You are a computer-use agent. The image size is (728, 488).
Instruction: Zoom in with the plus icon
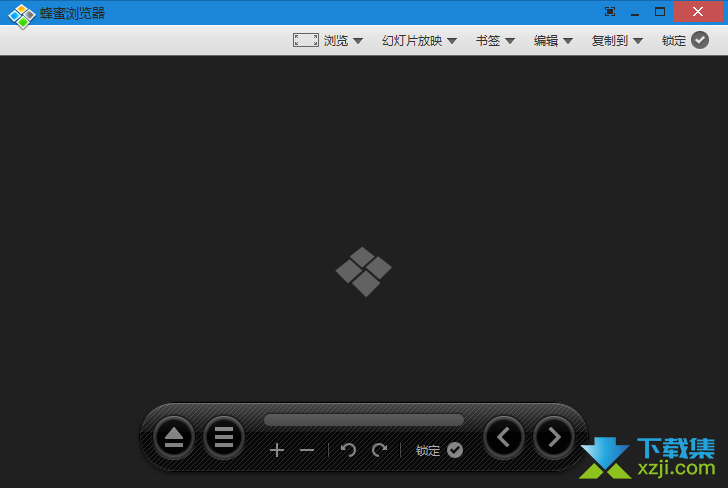coord(277,450)
